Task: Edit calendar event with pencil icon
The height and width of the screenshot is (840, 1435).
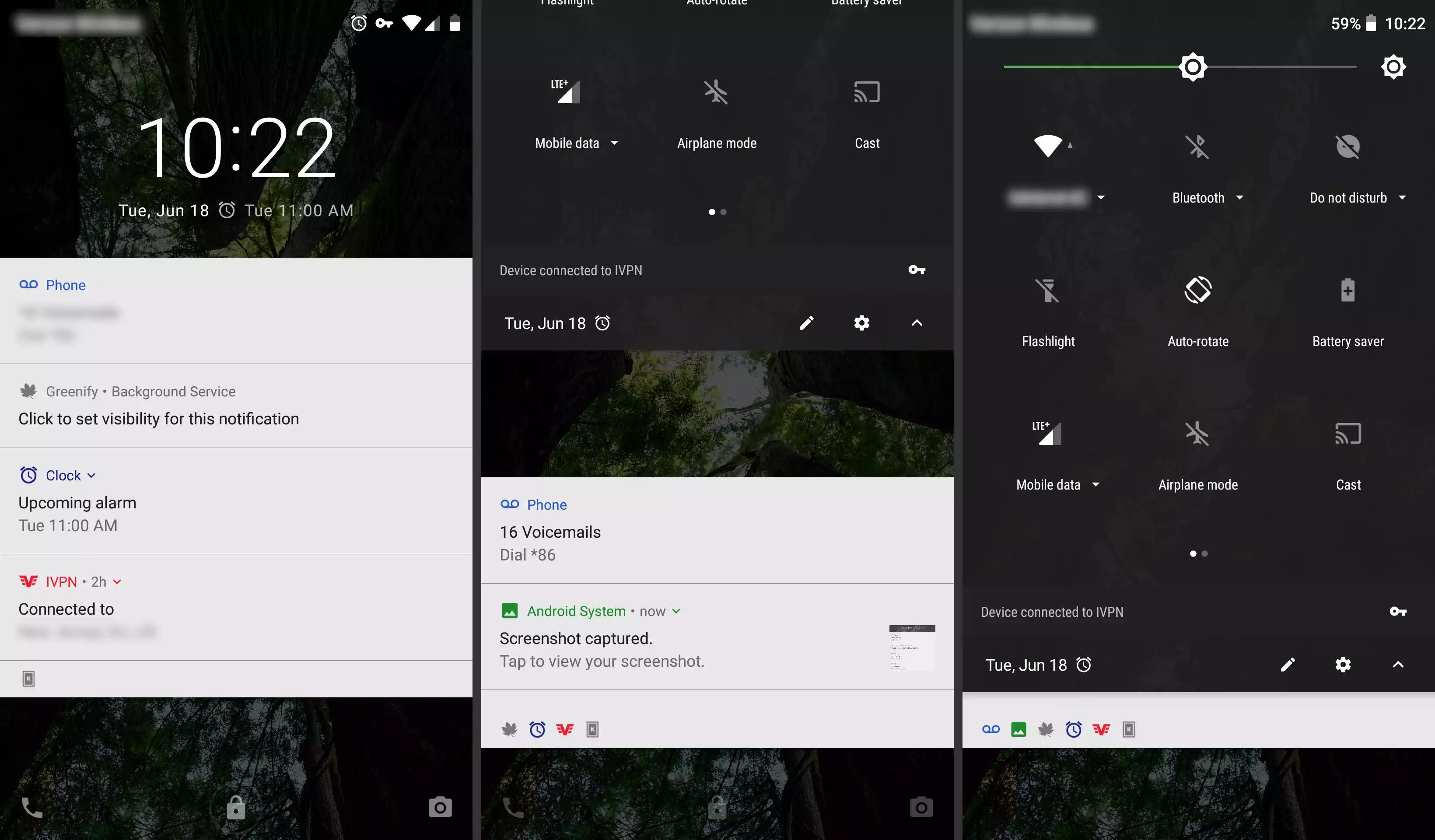Action: click(x=807, y=323)
